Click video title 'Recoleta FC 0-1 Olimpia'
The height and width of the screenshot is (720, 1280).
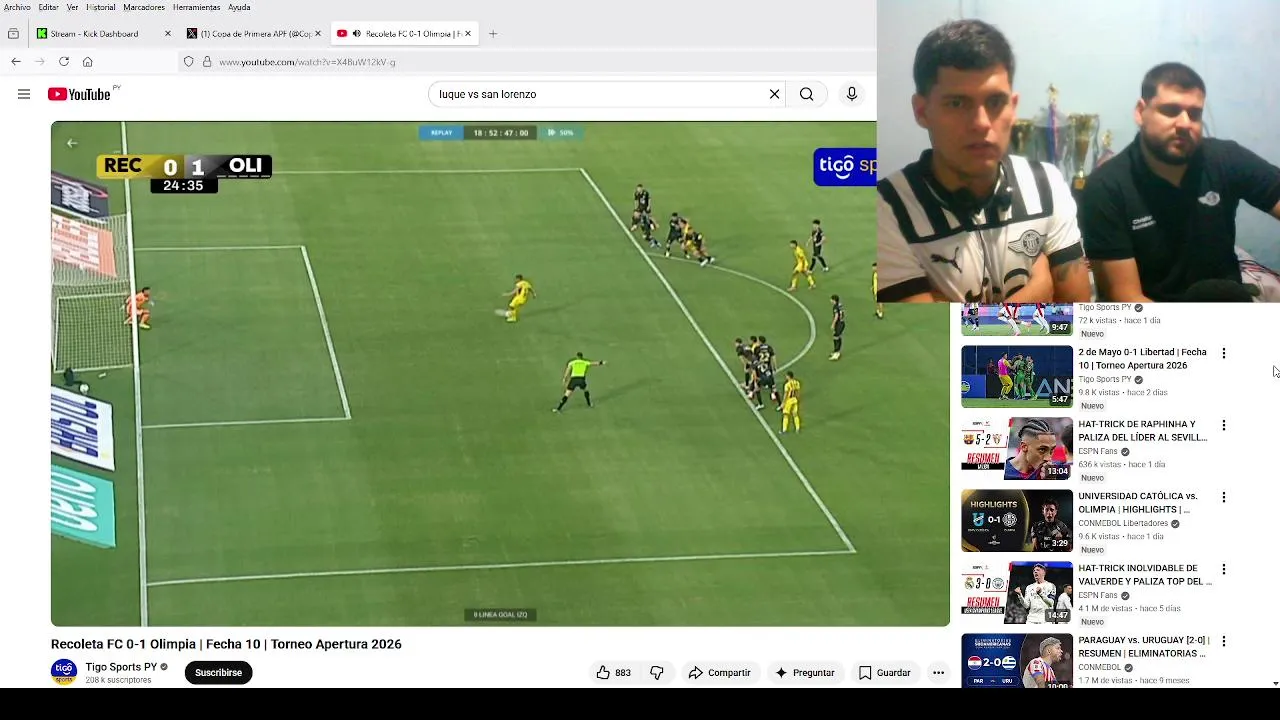(x=226, y=644)
